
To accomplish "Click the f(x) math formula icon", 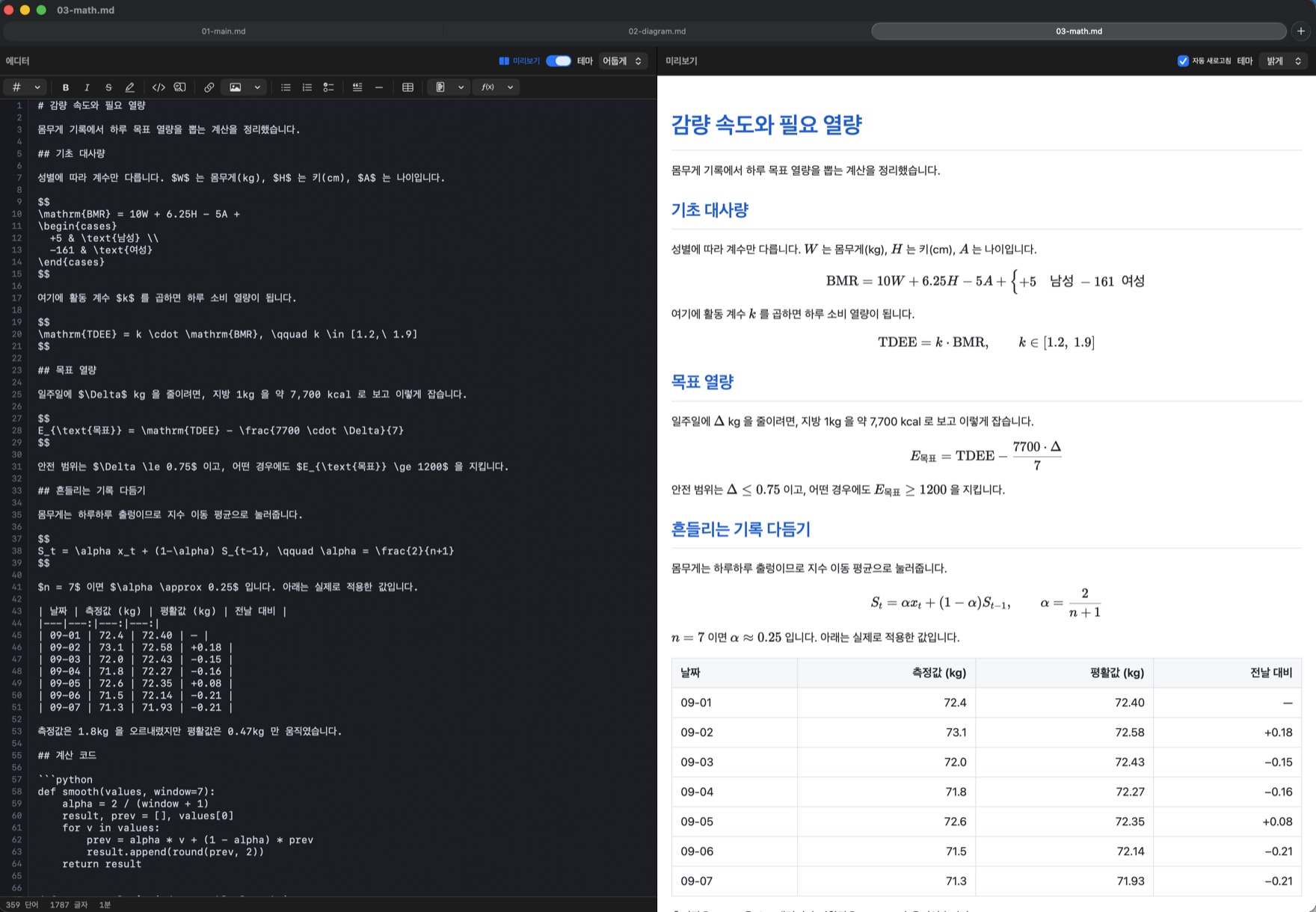I will click(x=488, y=87).
